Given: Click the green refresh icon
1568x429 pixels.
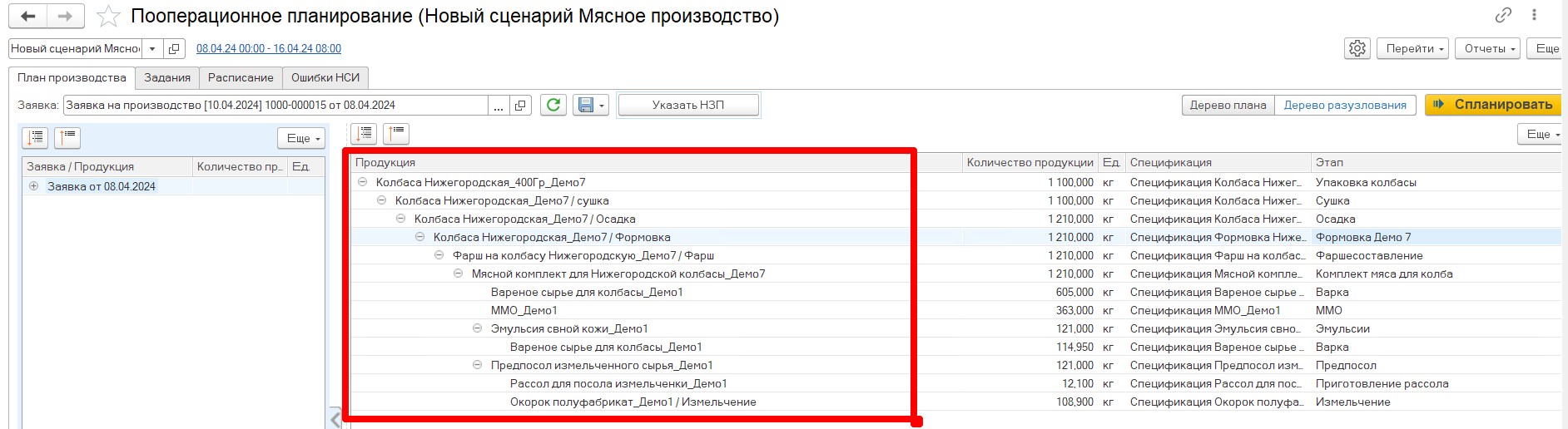Looking at the screenshot, I should coord(553,105).
